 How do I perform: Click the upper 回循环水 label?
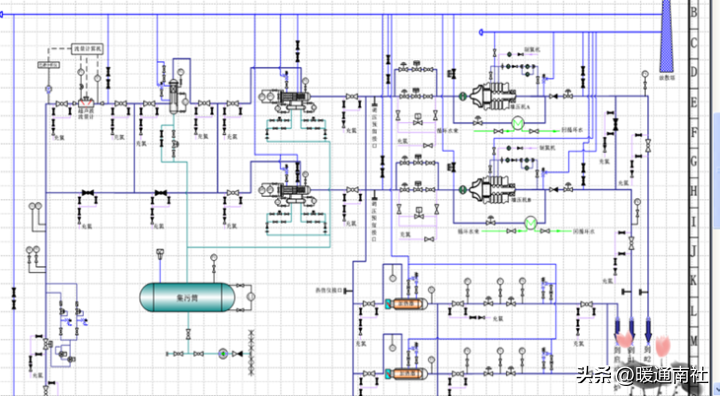pyautogui.click(x=572, y=130)
